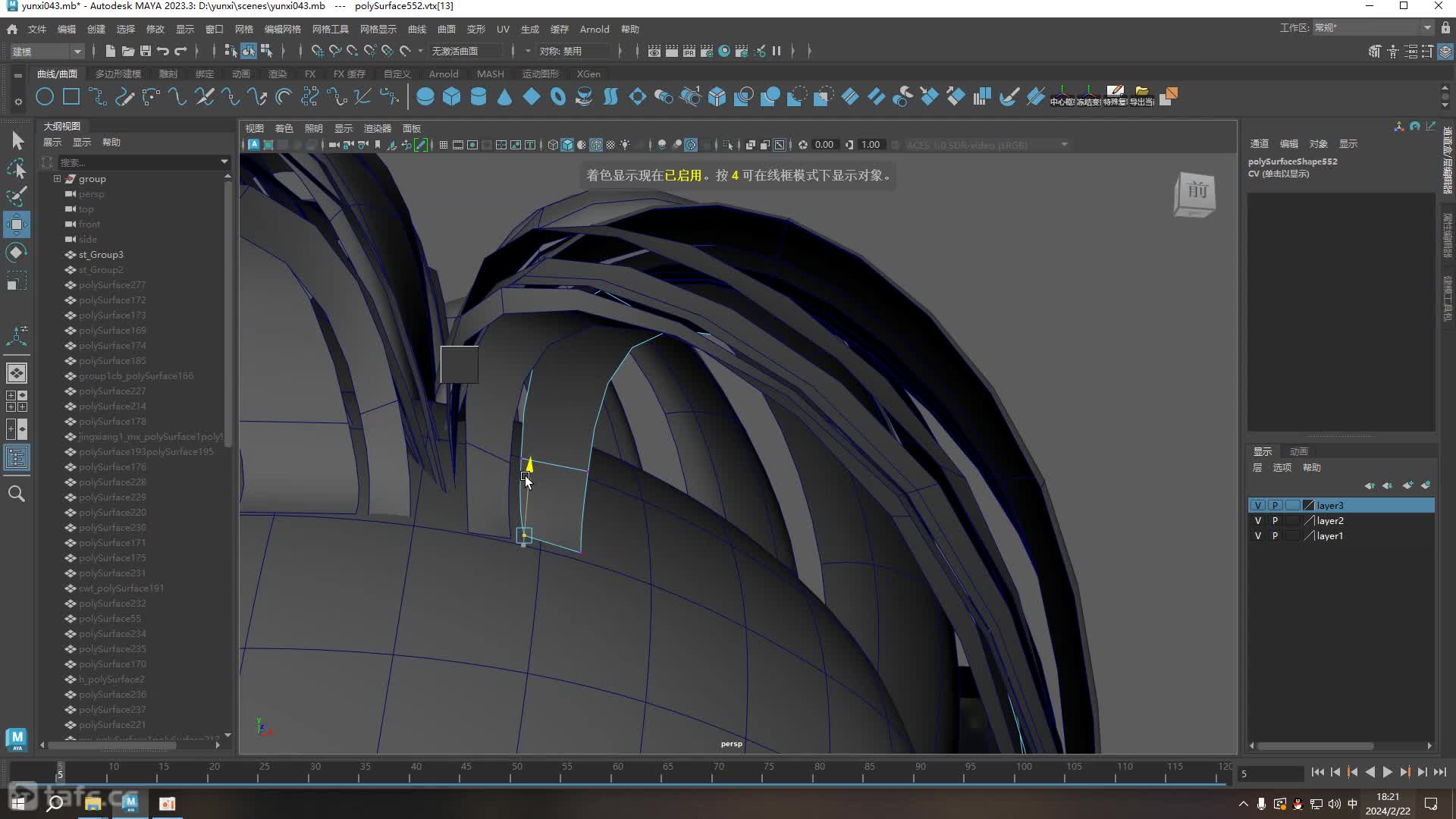The height and width of the screenshot is (819, 1456).
Task: Click the undo arrow icon
Action: (x=163, y=51)
